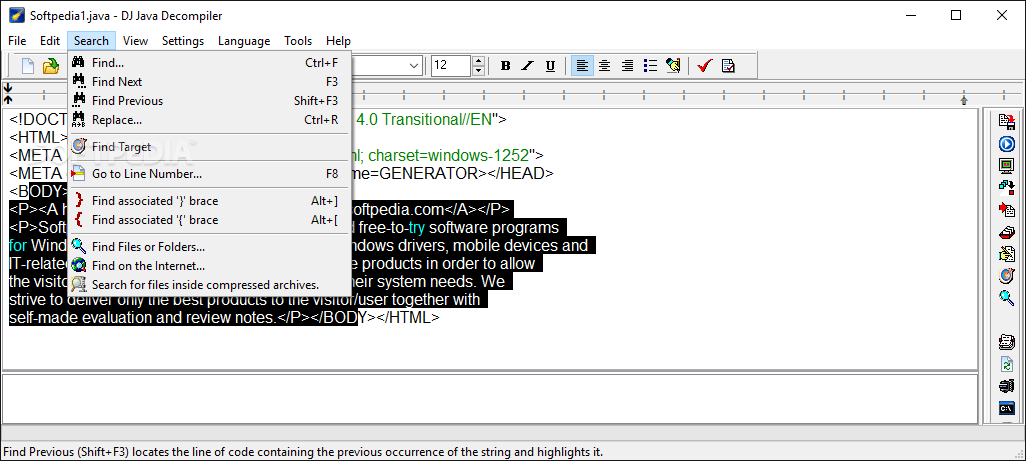
Task: Increase font size with up arrow
Action: point(478,61)
